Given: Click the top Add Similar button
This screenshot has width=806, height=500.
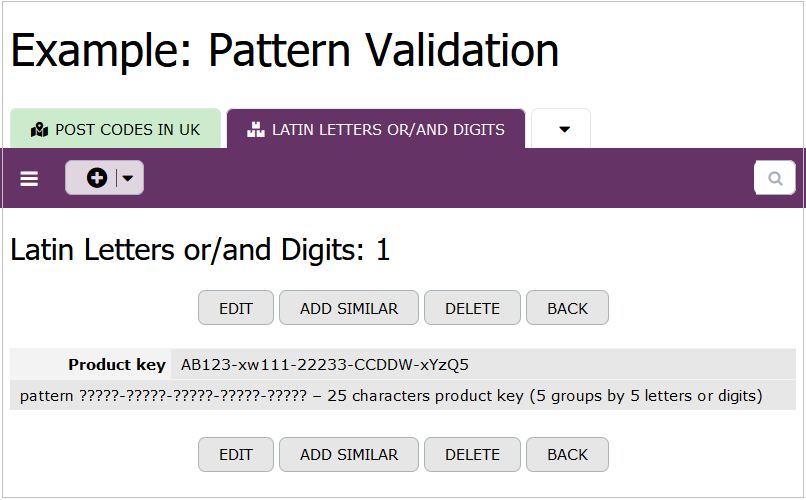Looking at the screenshot, I should [349, 308].
